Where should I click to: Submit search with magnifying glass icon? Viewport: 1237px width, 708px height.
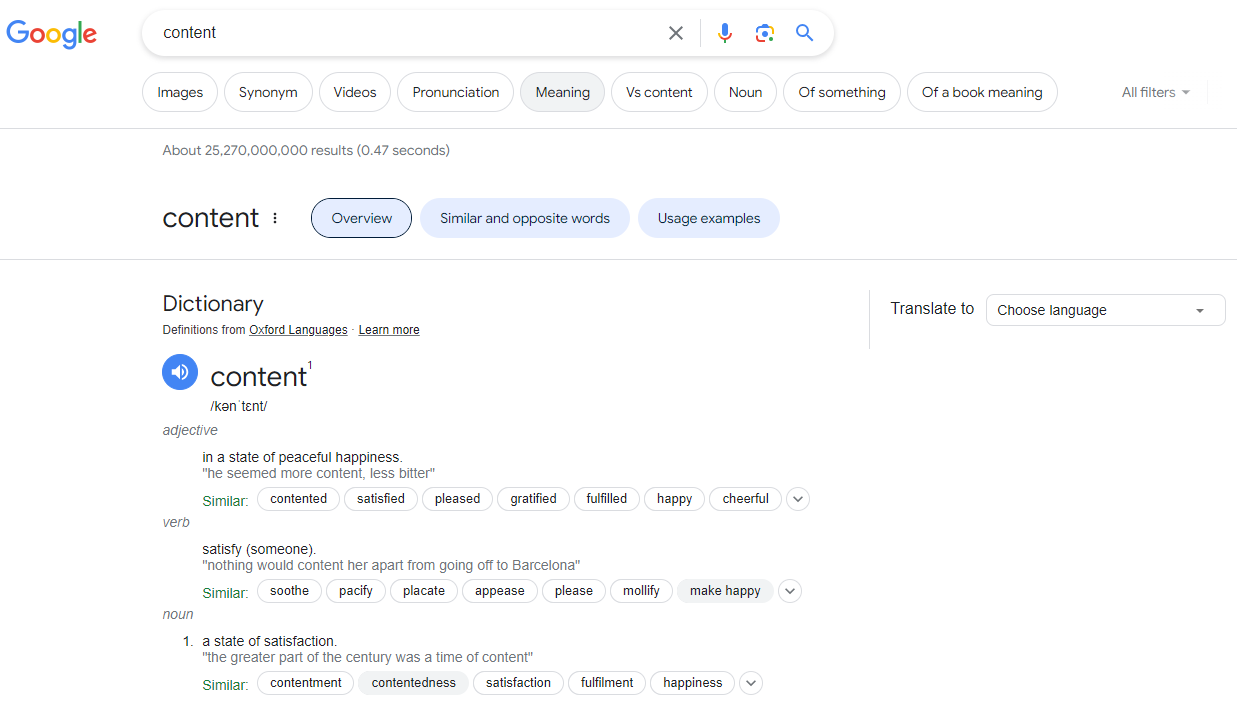(805, 33)
